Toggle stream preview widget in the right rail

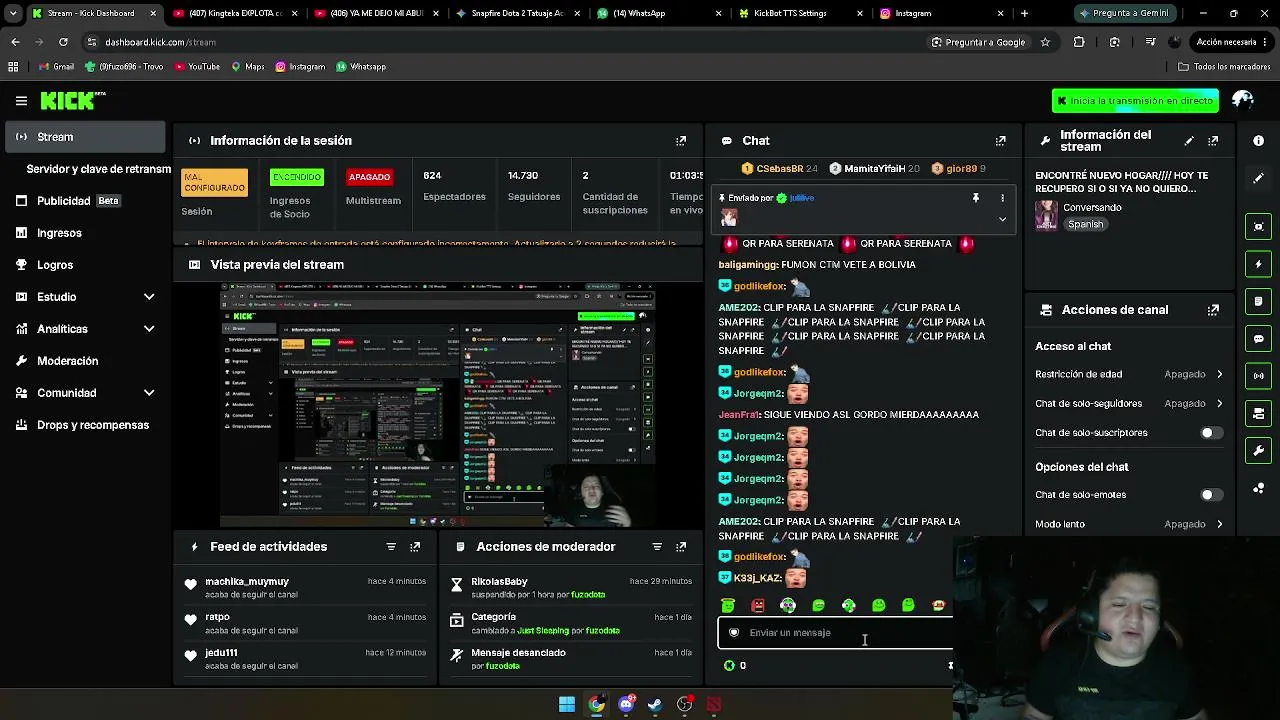(1259, 227)
